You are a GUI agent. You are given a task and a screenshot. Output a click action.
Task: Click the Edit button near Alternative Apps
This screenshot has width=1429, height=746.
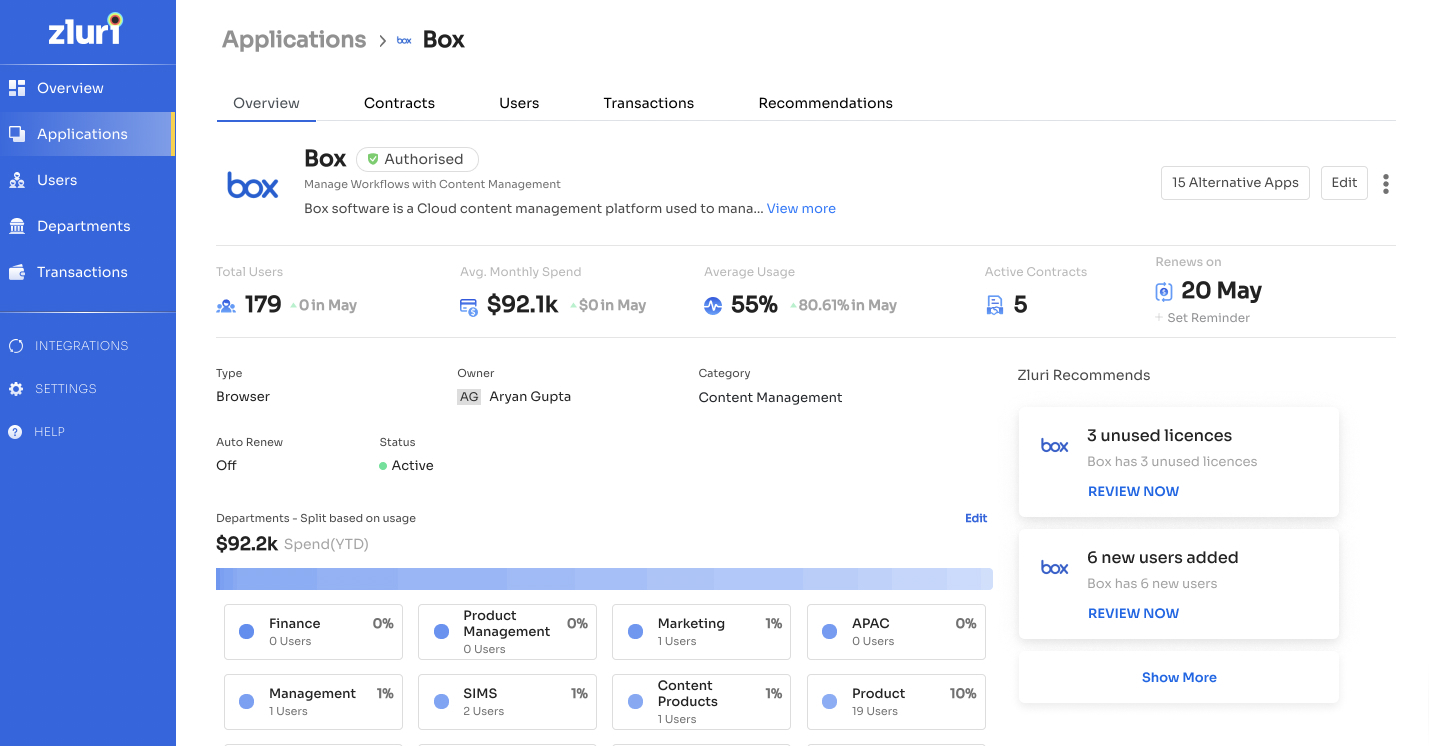pyautogui.click(x=1344, y=183)
